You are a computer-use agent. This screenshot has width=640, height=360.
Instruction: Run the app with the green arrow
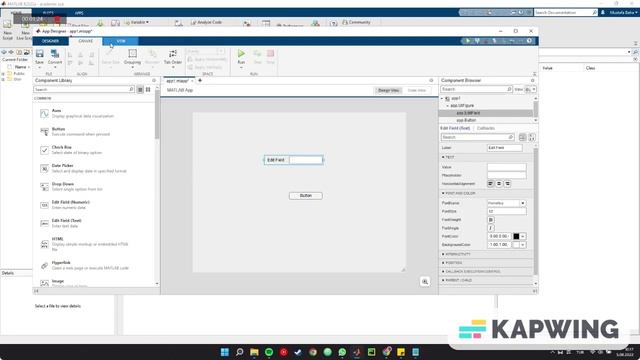[x=241, y=53]
